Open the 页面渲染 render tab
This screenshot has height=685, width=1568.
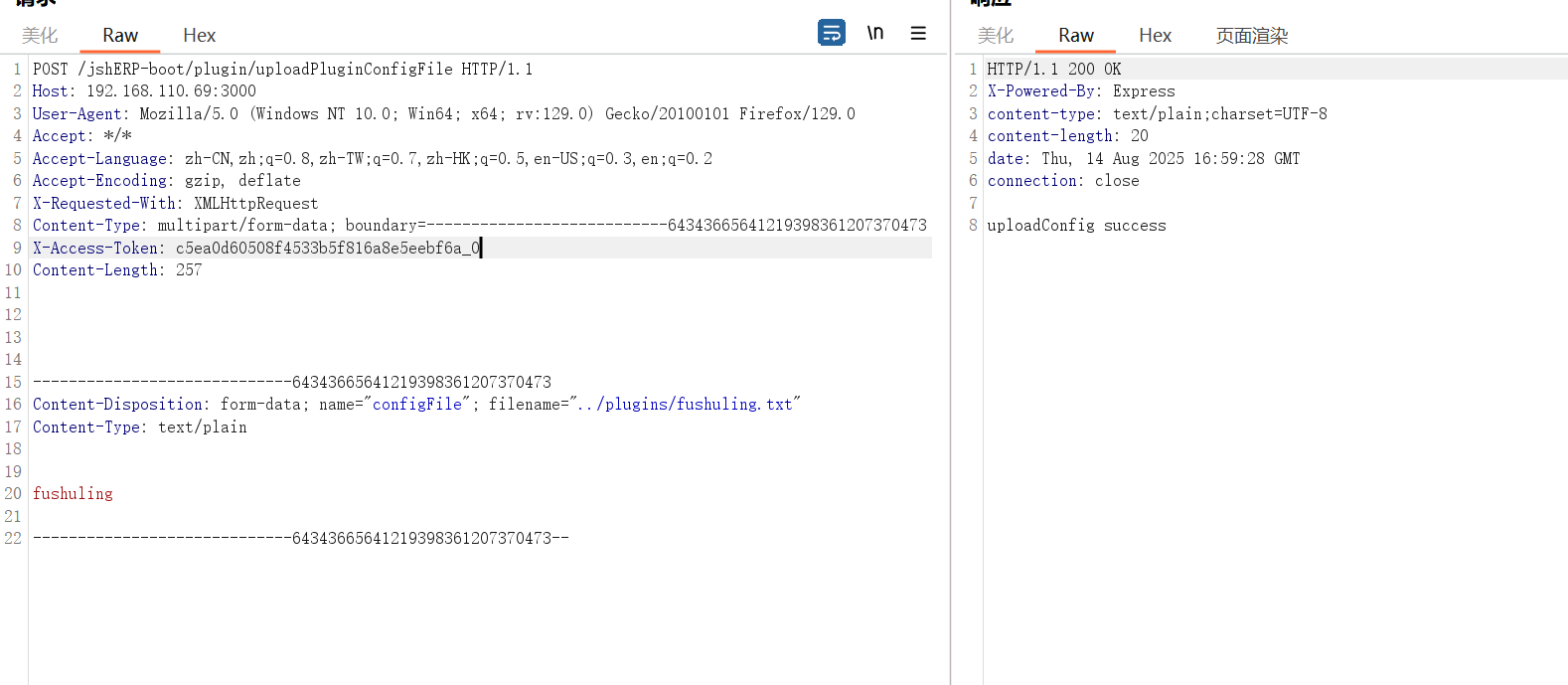pos(1251,36)
